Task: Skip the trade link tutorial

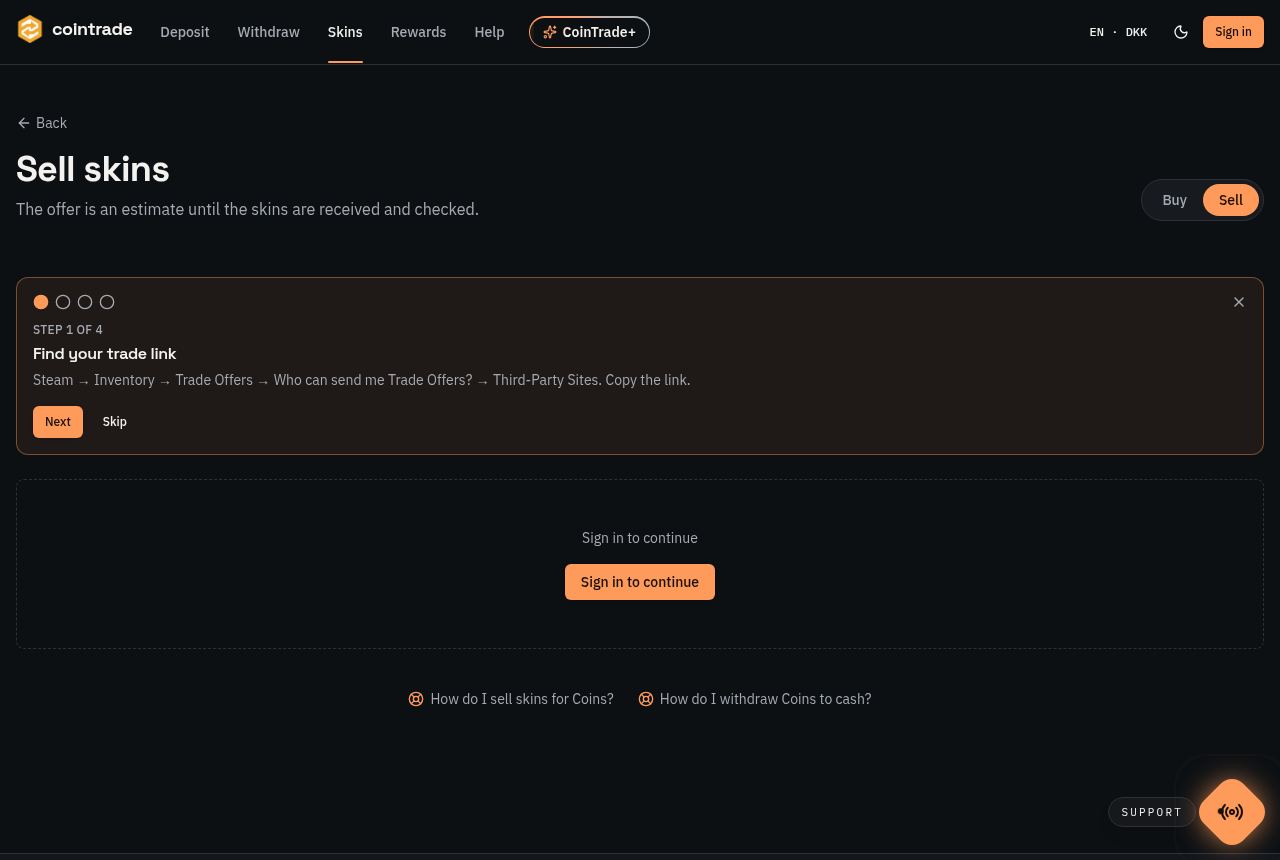Action: coord(114,422)
